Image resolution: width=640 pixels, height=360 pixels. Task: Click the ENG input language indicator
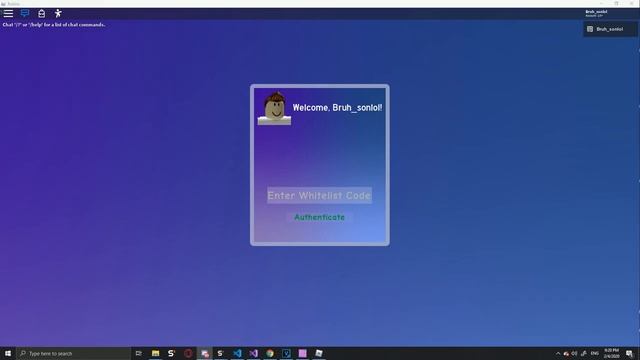point(595,353)
